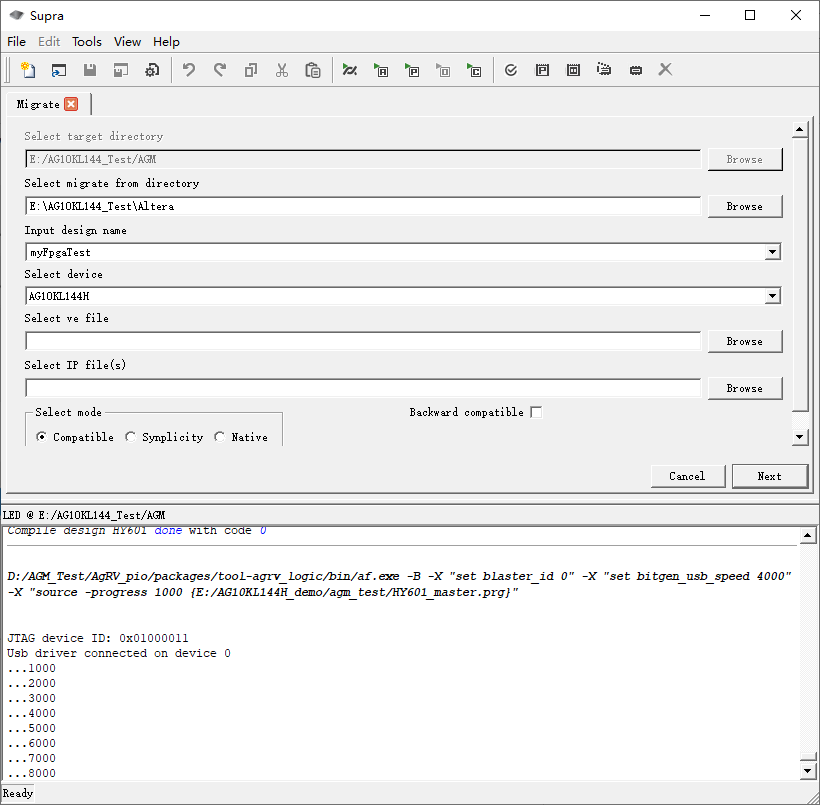Image resolution: width=820 pixels, height=805 pixels.
Task: Browse for IP file(s)
Action: point(745,388)
